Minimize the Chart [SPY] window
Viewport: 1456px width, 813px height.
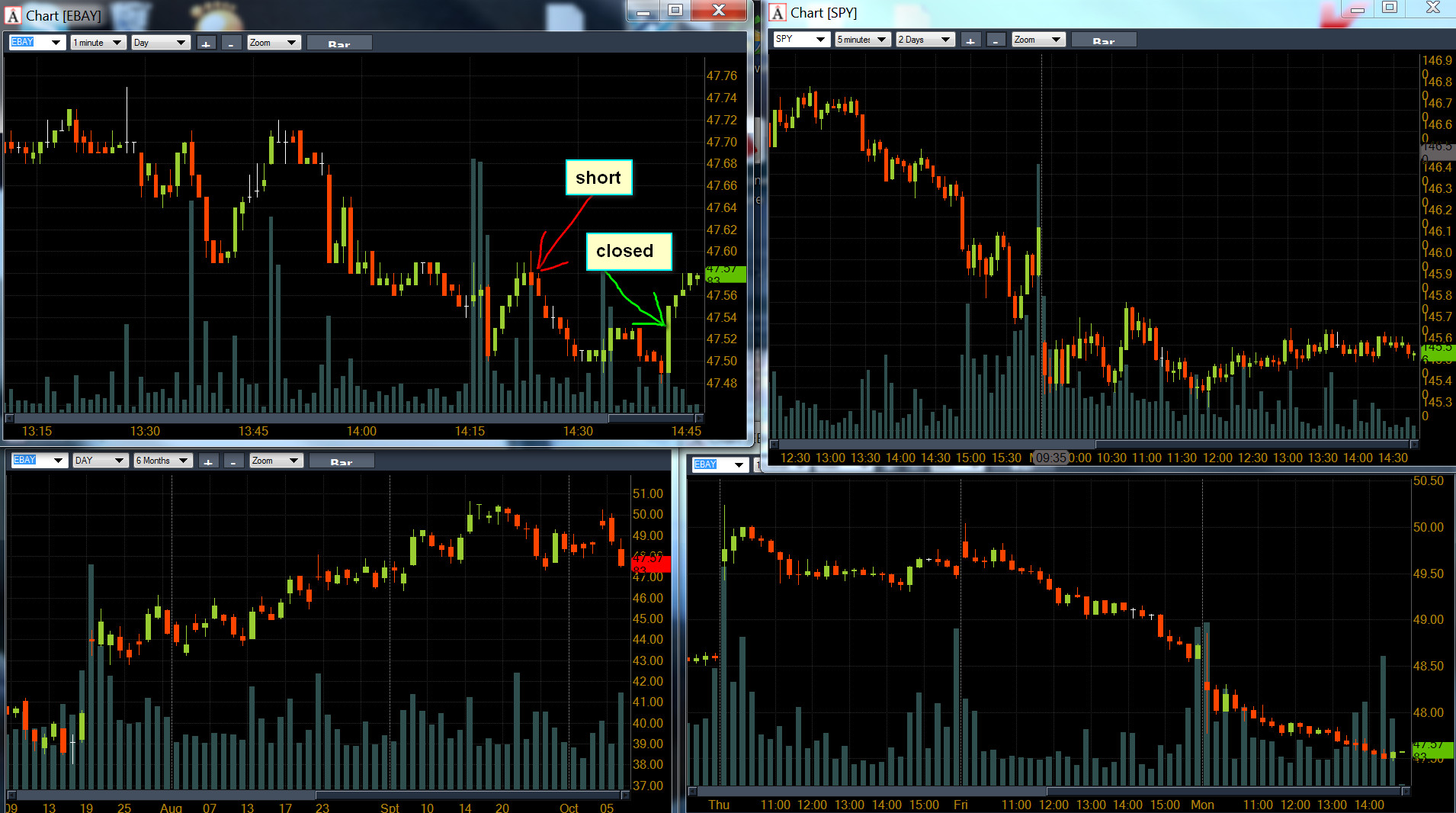(1357, 8)
